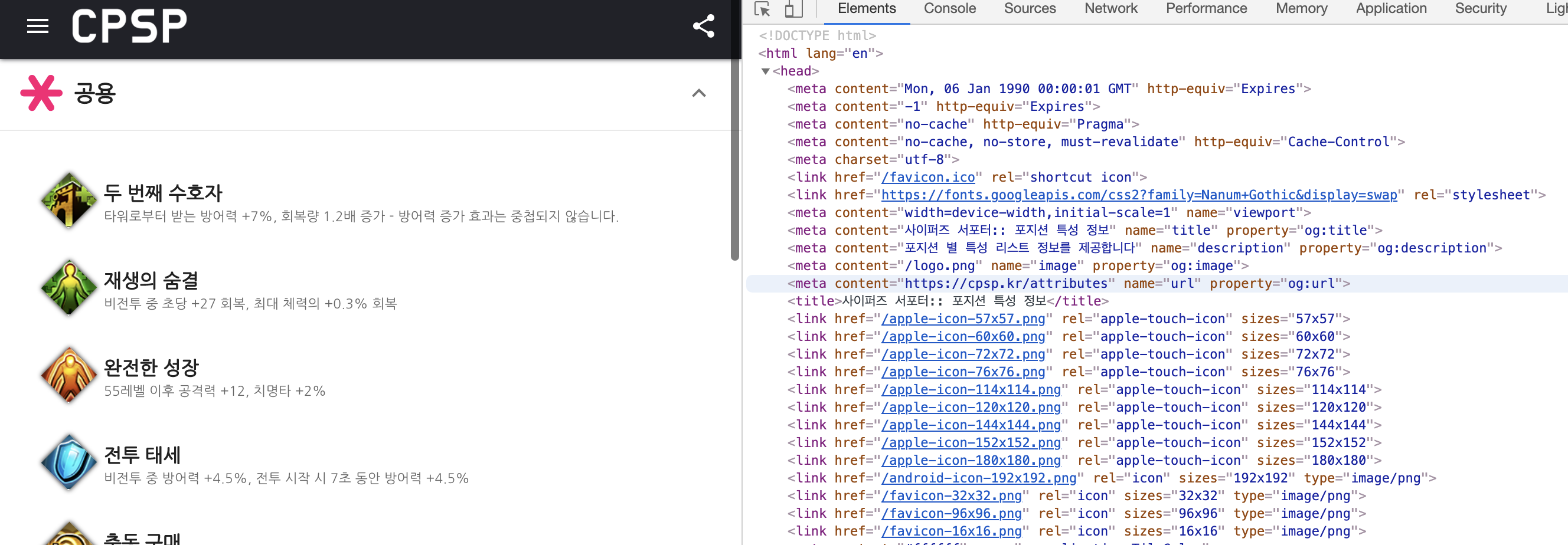The height and width of the screenshot is (545, 1568).
Task: Select the Cache-Control meta row
Action: pos(1096,142)
